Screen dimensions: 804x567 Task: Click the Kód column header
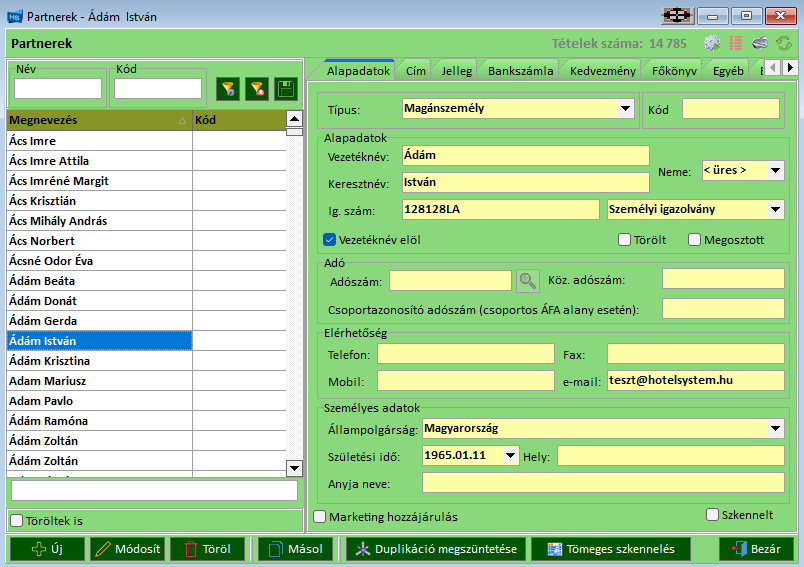tap(239, 120)
